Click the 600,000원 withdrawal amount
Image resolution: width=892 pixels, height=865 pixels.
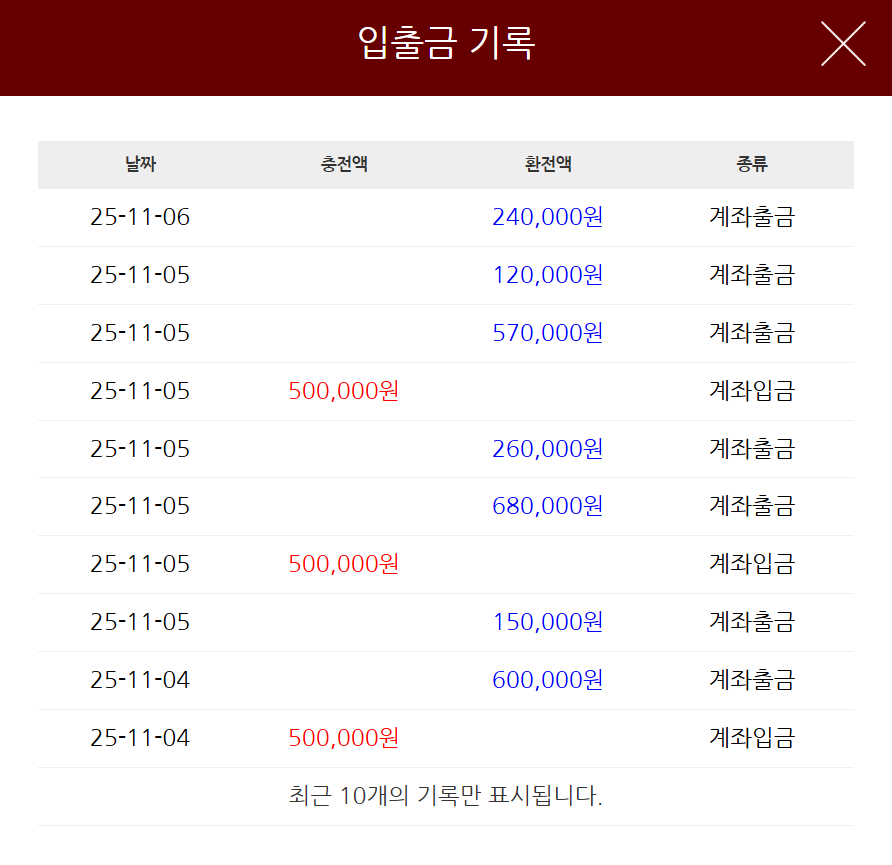pos(548,680)
